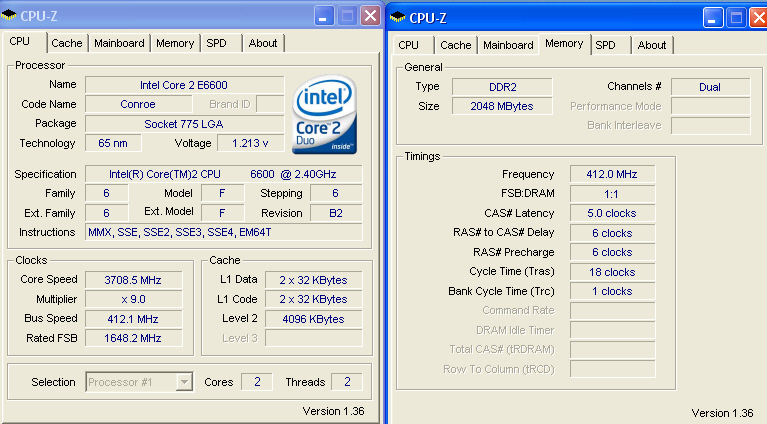This screenshot has height=424, width=767.
Task: Click the Technology value 65 nm
Action: [x=113, y=143]
